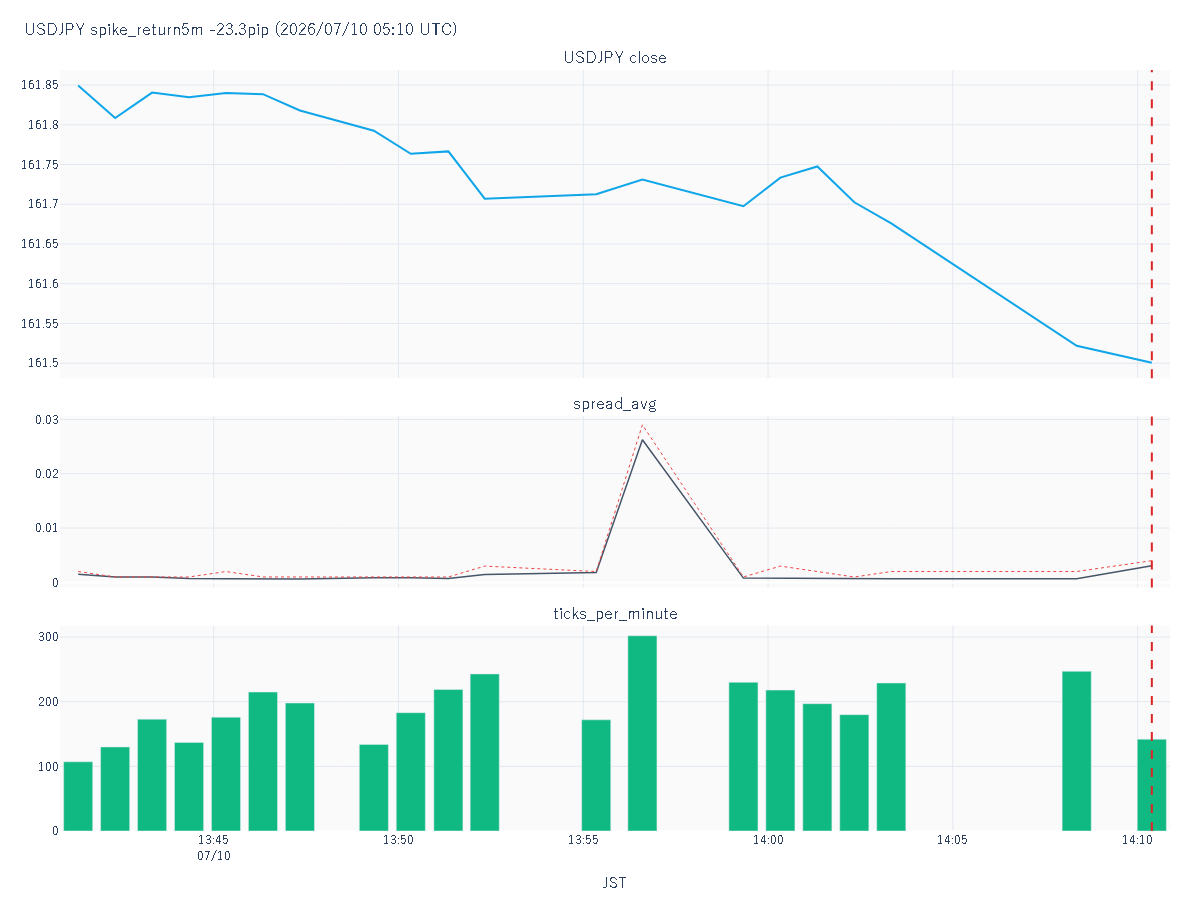Click the spread_avg spike peak
Viewport: 1200px width, 900px height.
pyautogui.click(x=642, y=439)
